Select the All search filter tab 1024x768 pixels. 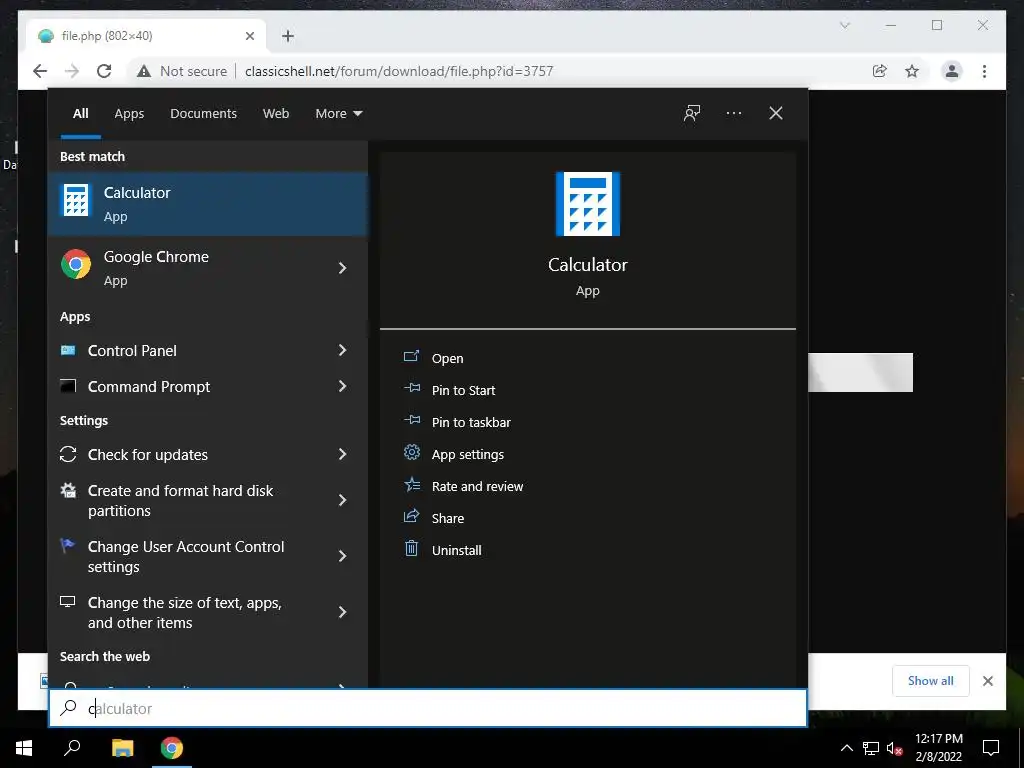pos(80,114)
